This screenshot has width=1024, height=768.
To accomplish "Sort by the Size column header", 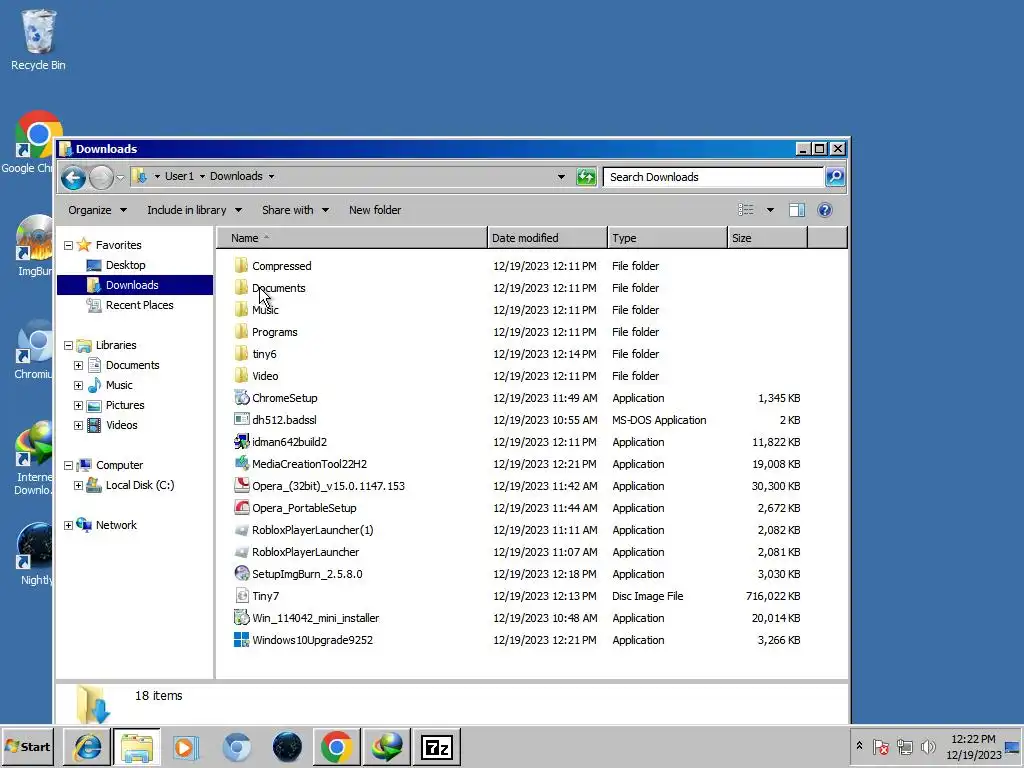I will 767,238.
